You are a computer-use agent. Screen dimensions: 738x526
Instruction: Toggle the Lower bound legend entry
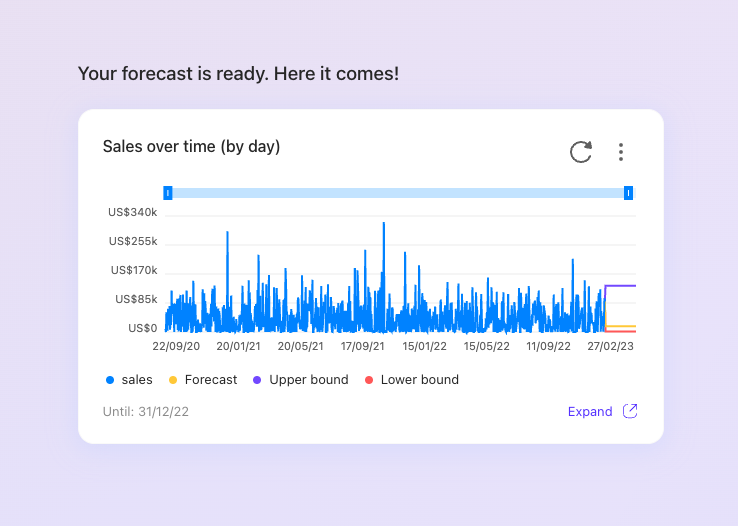tap(419, 380)
